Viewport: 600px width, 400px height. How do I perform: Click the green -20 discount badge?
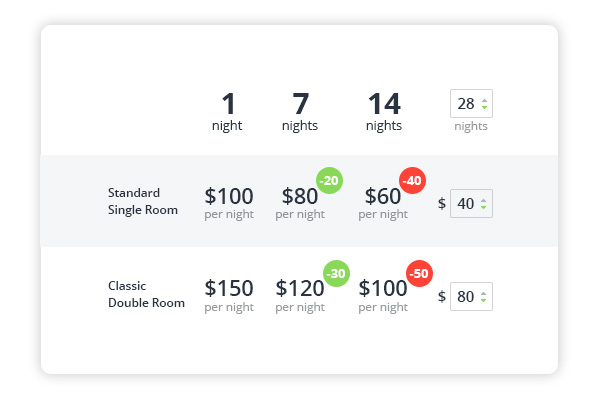tap(330, 180)
